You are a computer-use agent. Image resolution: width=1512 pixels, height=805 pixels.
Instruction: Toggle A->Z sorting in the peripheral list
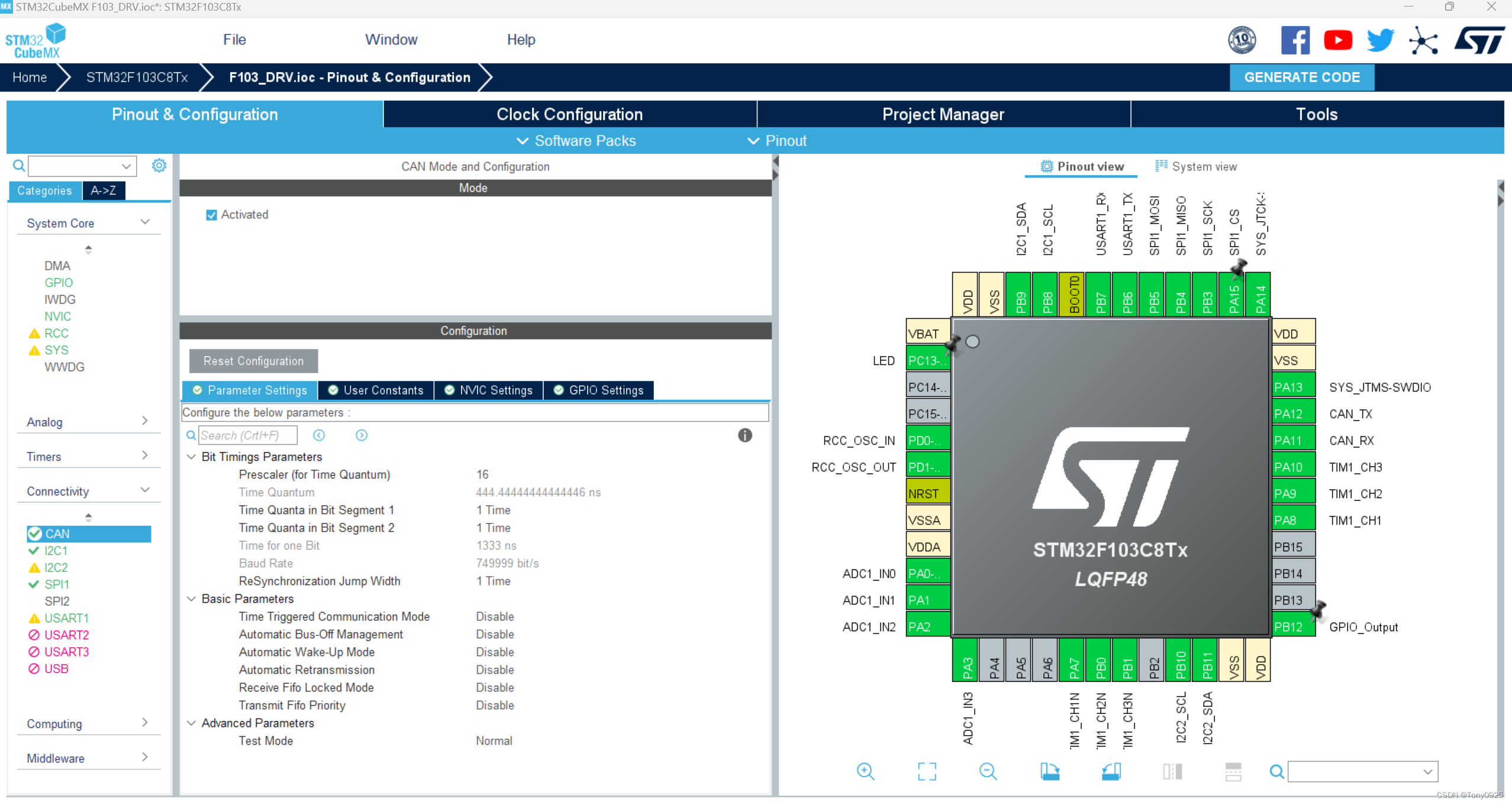click(x=103, y=190)
